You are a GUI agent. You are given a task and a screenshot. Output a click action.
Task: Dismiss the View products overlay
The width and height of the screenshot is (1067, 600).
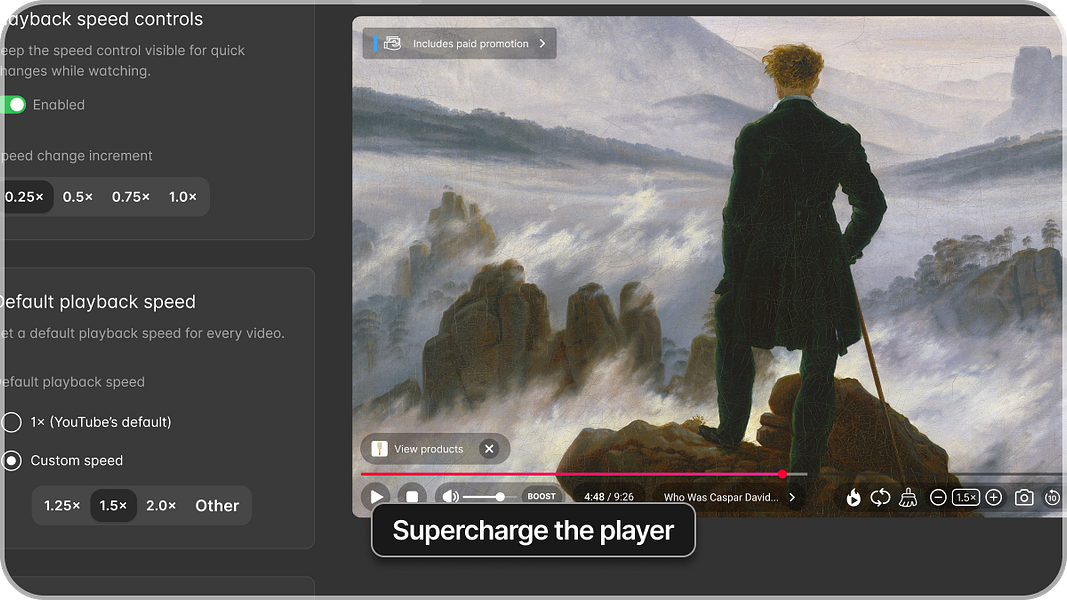coord(489,449)
